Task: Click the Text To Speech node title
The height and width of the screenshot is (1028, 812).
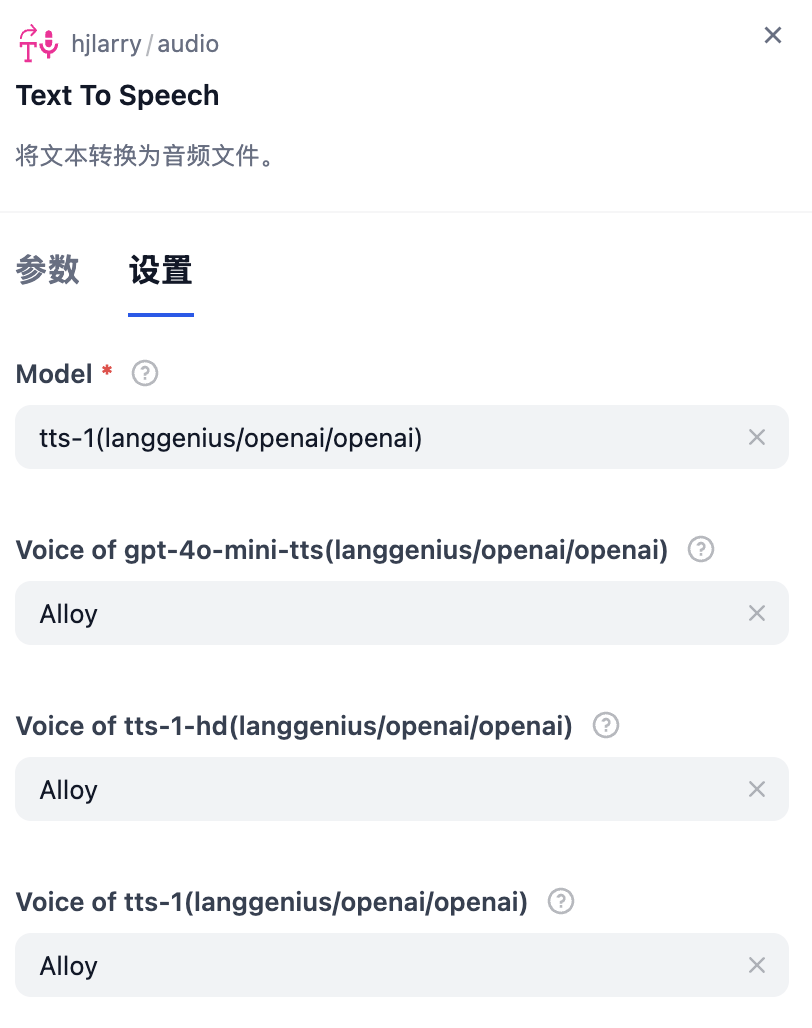Action: click(x=118, y=96)
